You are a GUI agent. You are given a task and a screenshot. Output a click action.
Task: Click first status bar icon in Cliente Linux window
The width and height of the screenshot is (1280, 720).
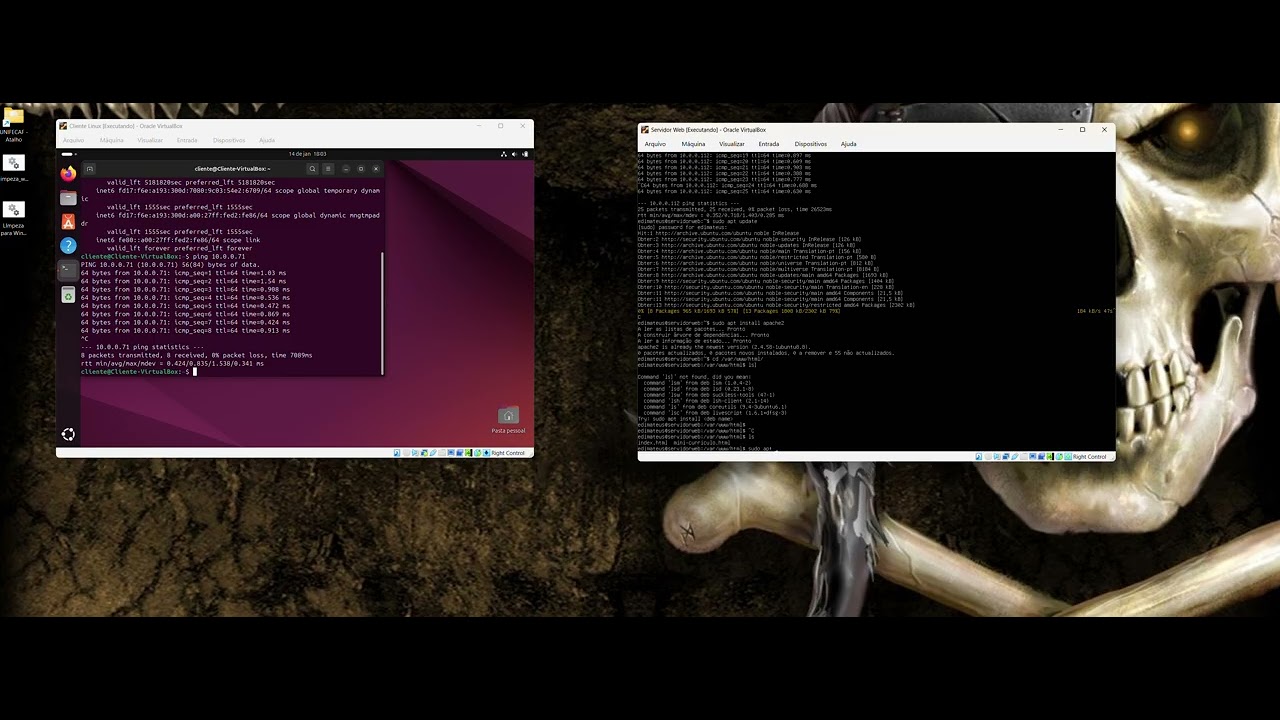397,453
